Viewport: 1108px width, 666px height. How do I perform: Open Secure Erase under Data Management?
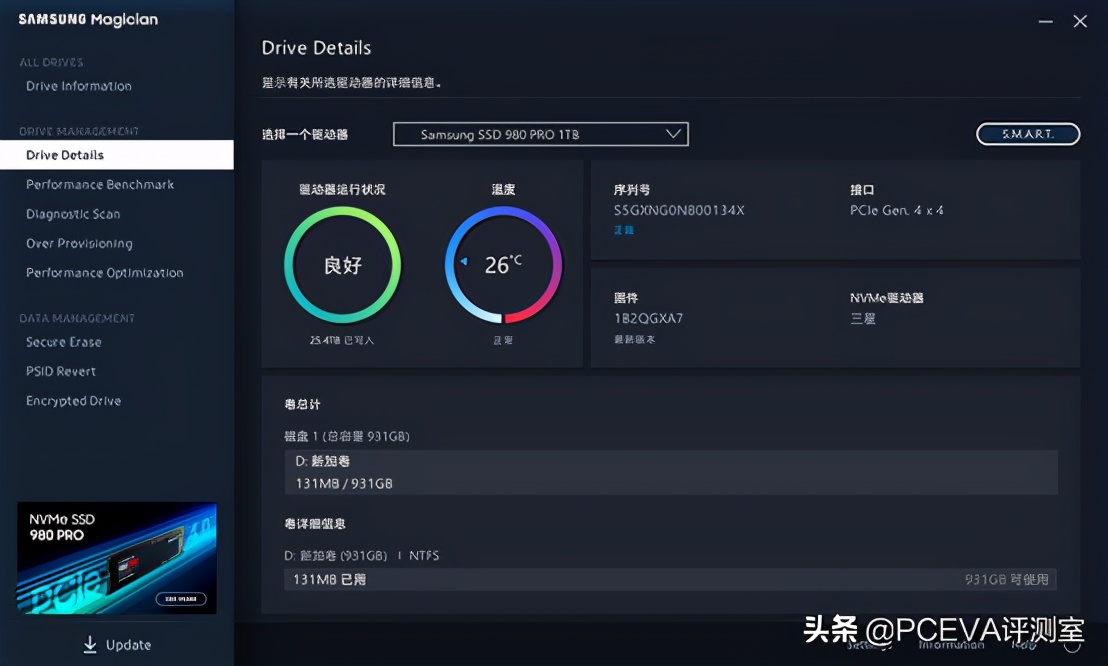click(66, 342)
